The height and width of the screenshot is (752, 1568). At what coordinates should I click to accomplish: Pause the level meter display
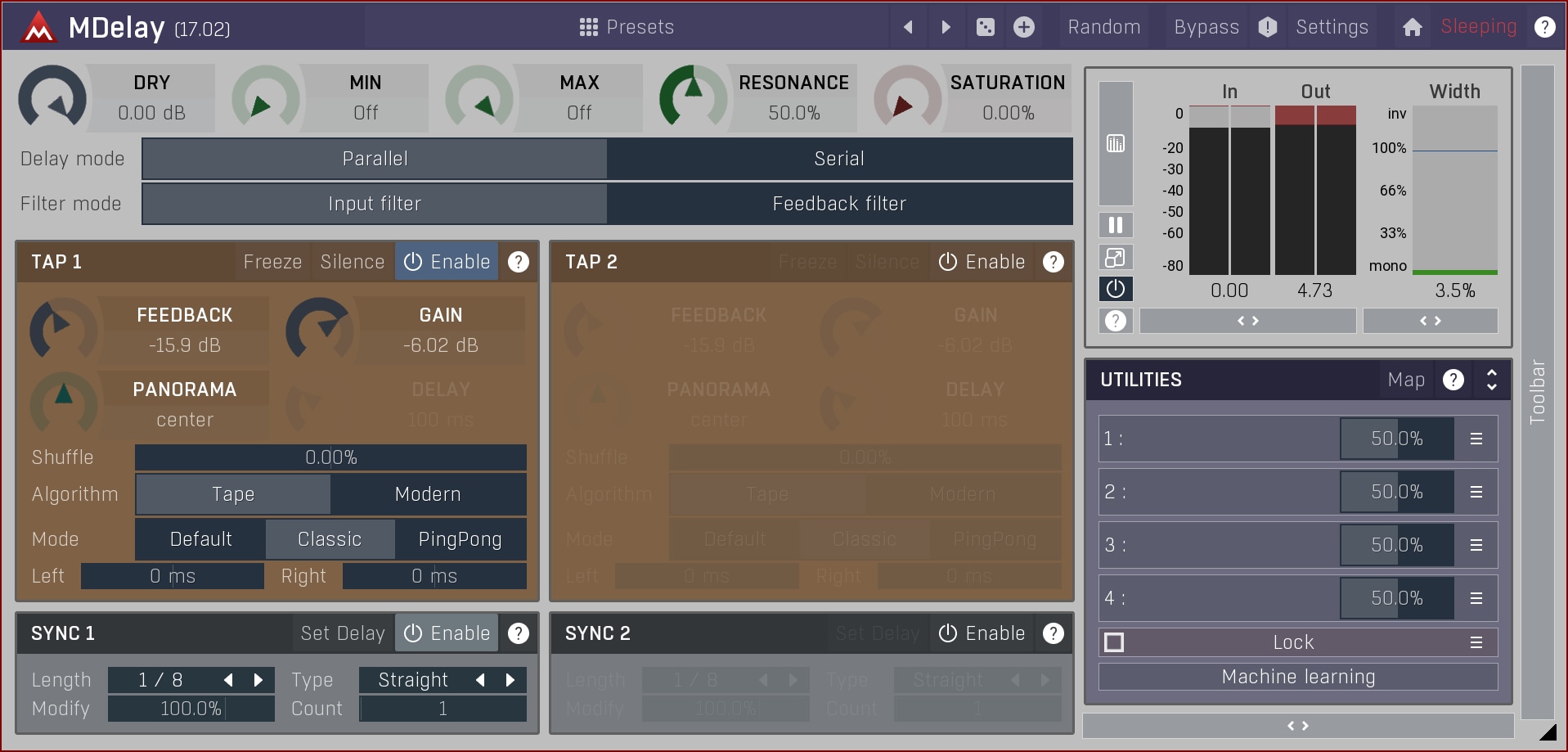(x=1115, y=225)
